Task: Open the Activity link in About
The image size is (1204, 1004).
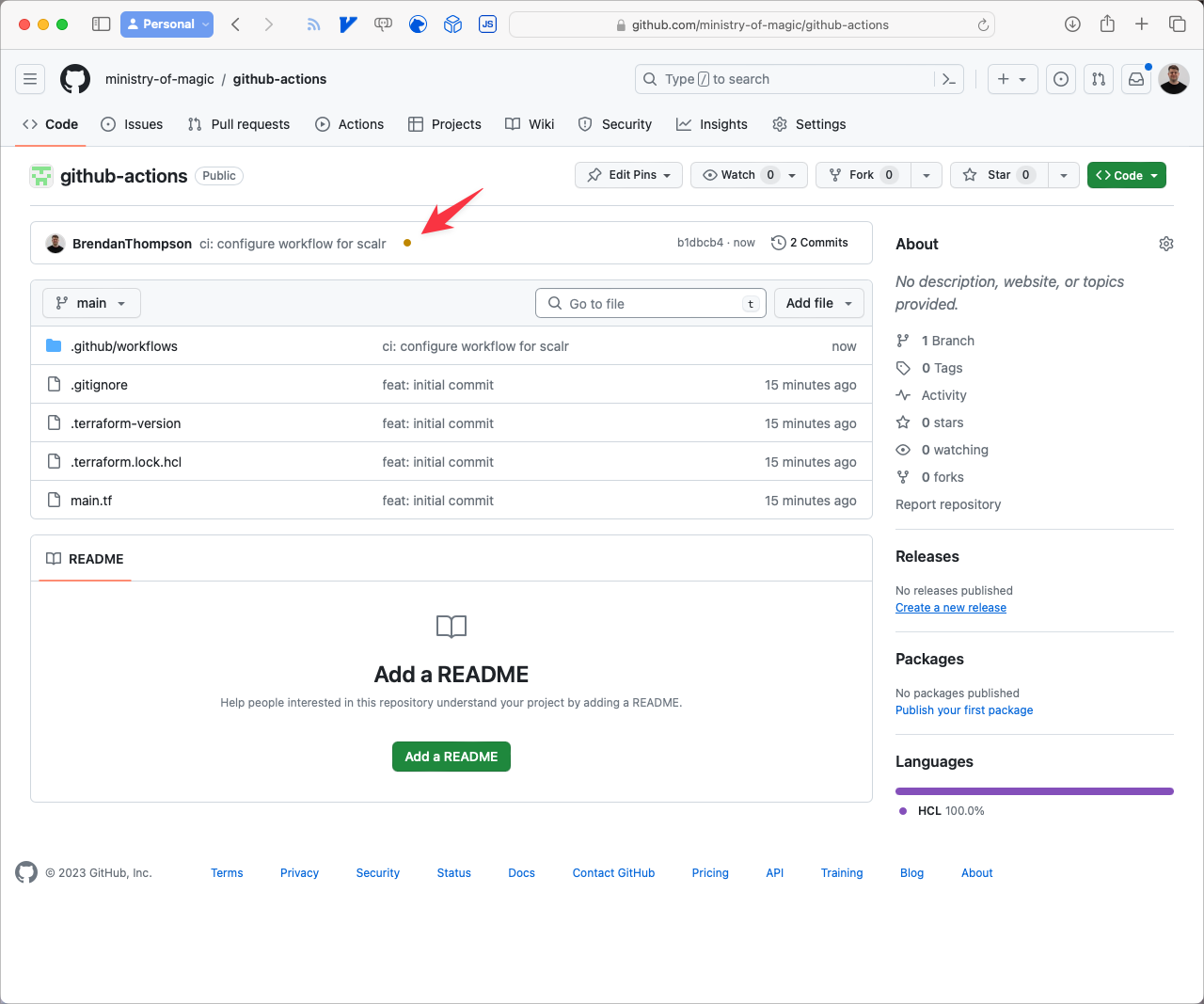Action: (x=944, y=395)
